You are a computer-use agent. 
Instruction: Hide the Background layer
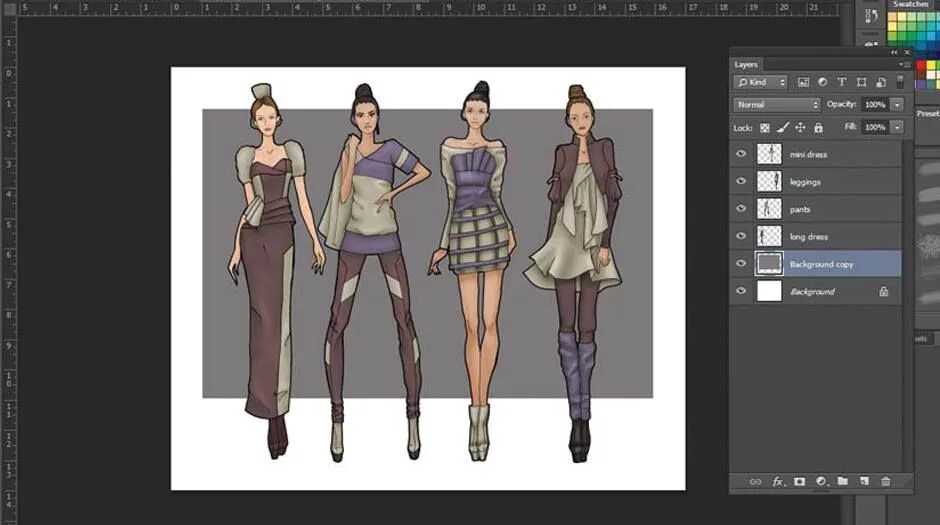(741, 291)
